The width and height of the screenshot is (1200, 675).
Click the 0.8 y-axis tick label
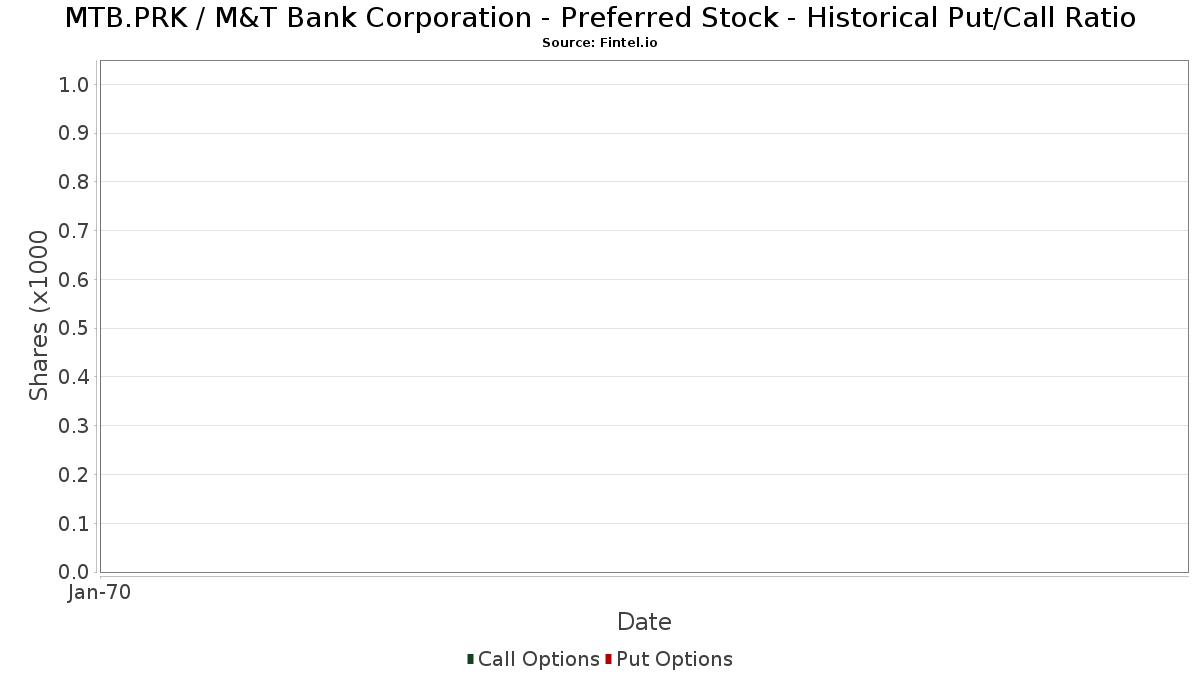[74, 182]
